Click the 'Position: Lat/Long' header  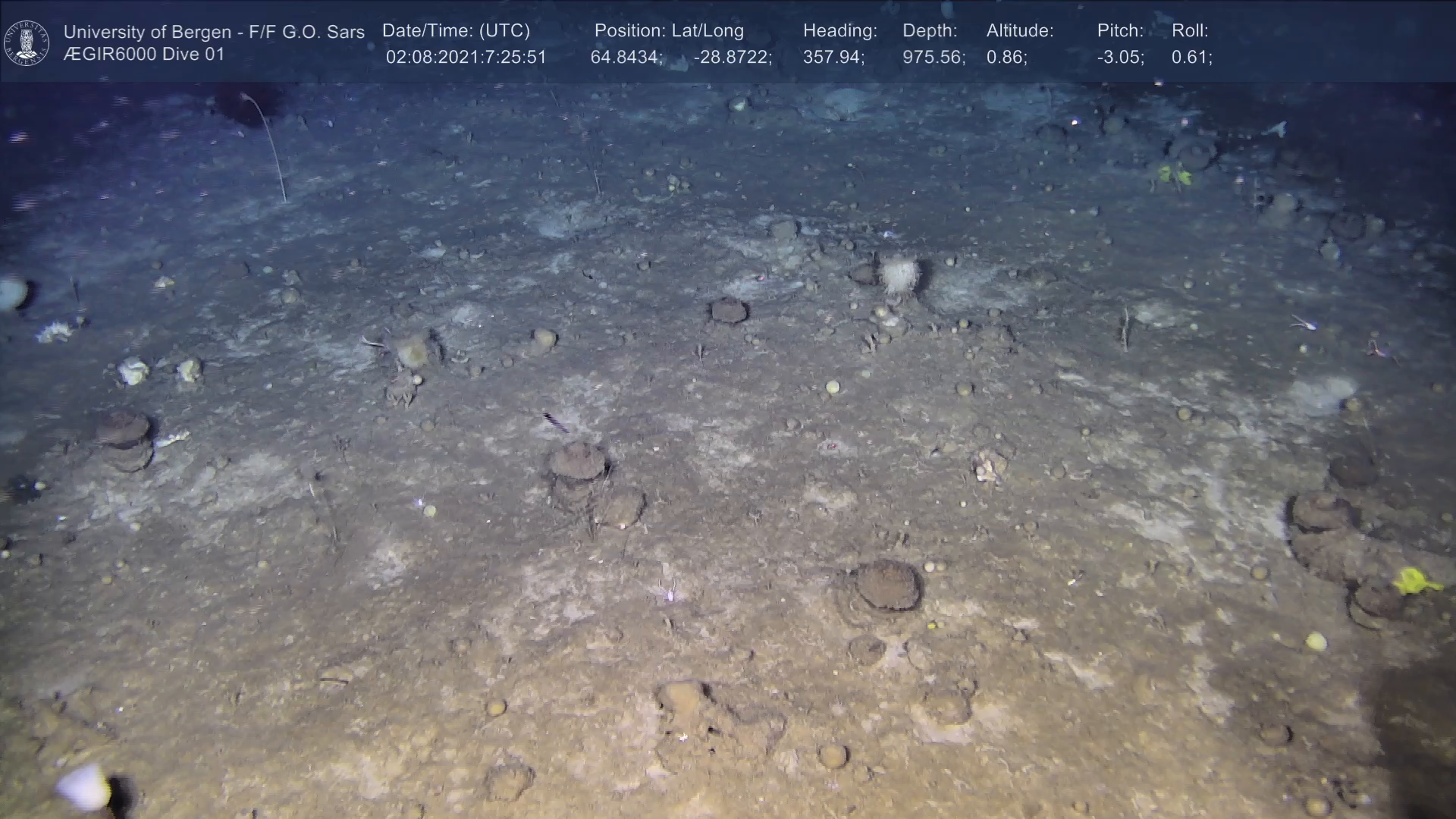(x=669, y=31)
